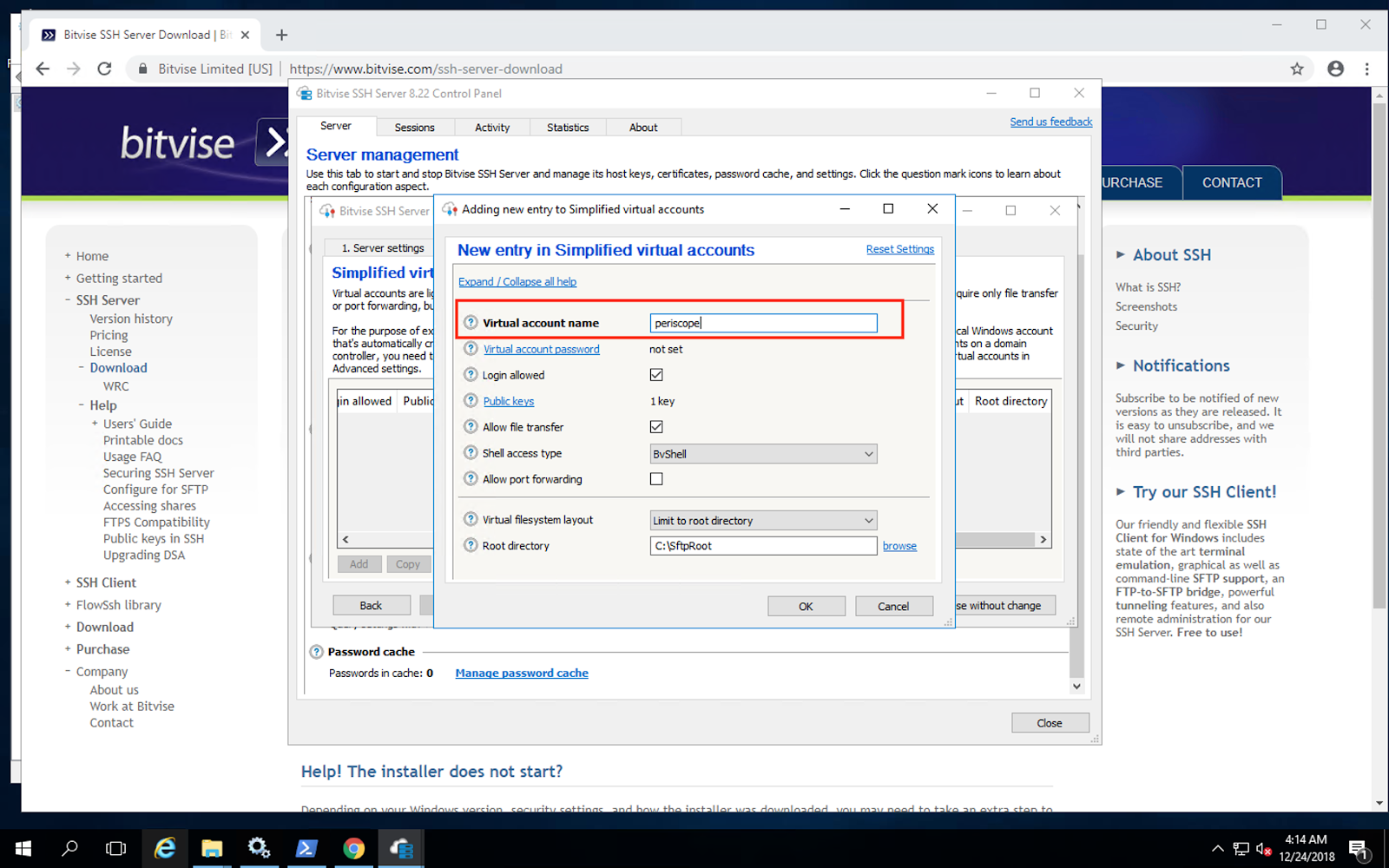Click horizontal scrollbar right arrow in accounts list

[x=1043, y=539]
